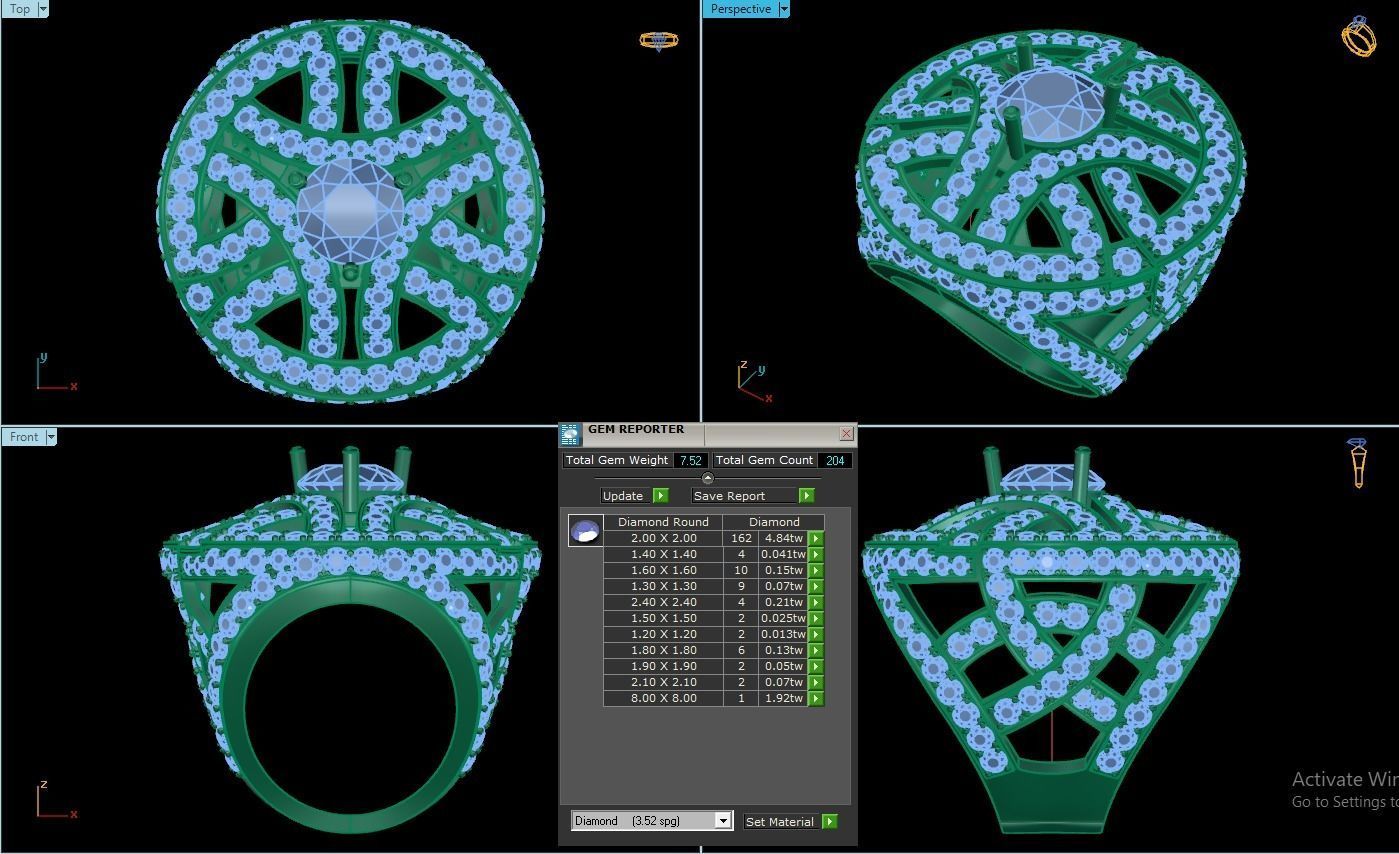Select the 8.00 X 8.00 size cell
1399x854 pixels.
coord(663,698)
